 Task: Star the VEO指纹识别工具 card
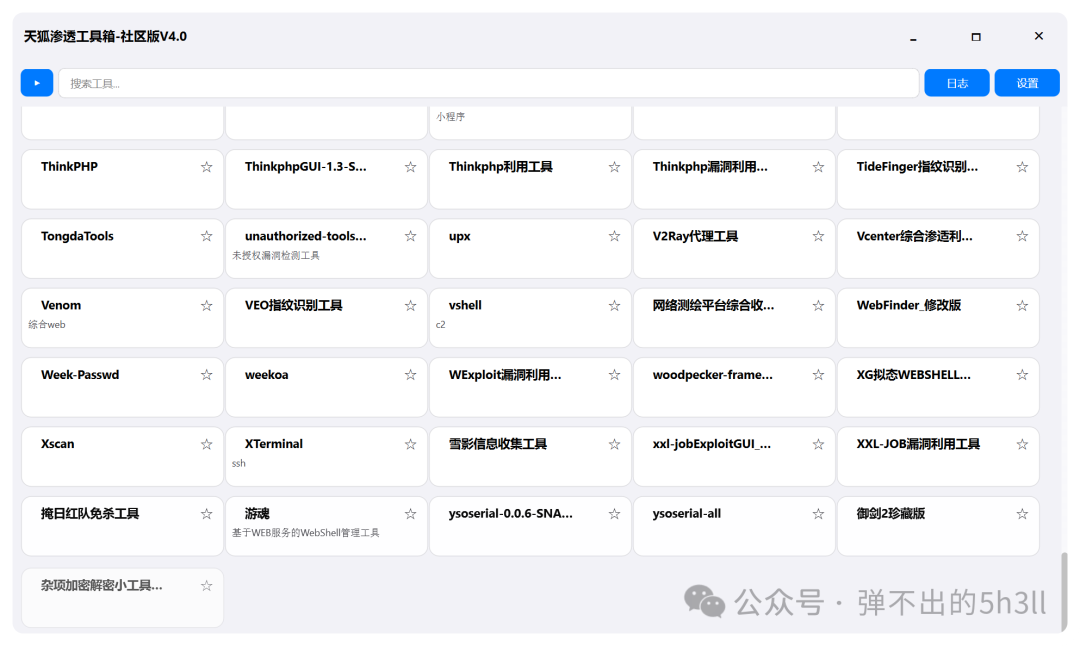click(x=411, y=306)
